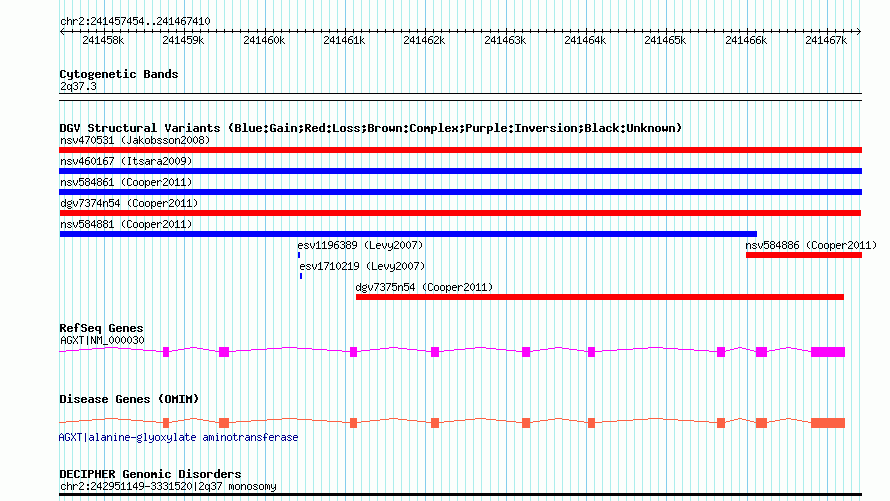
Task: Click the 241466k ruler tick label
Action: tap(746, 40)
